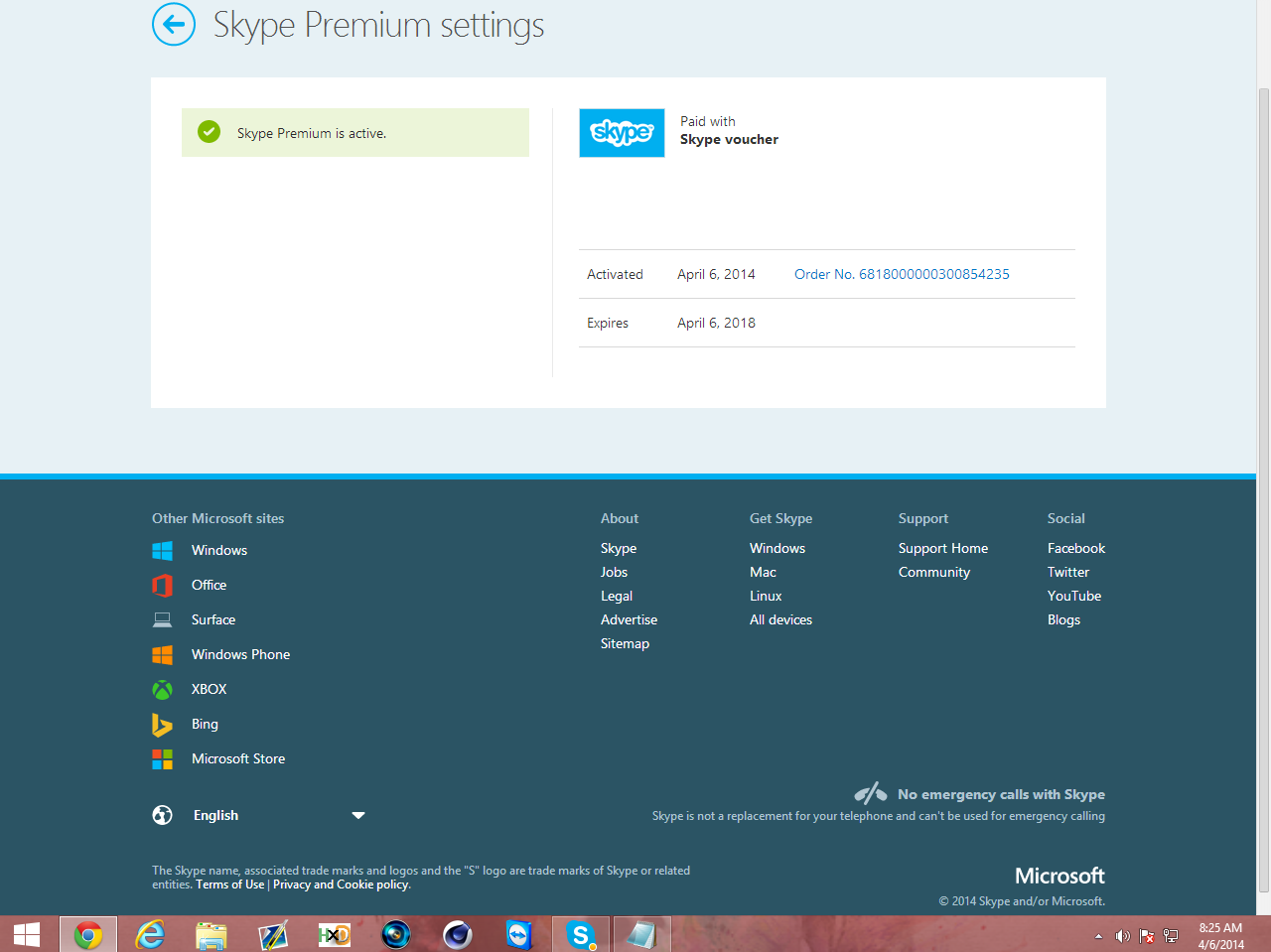
Task: Open the Bing link
Action: [205, 724]
